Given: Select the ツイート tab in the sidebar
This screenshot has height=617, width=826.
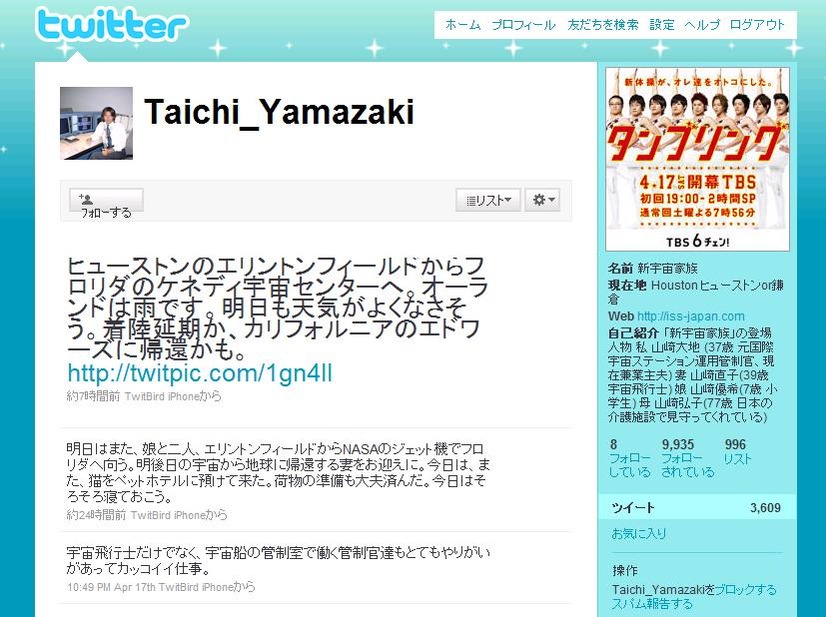Looking at the screenshot, I should 697,507.
